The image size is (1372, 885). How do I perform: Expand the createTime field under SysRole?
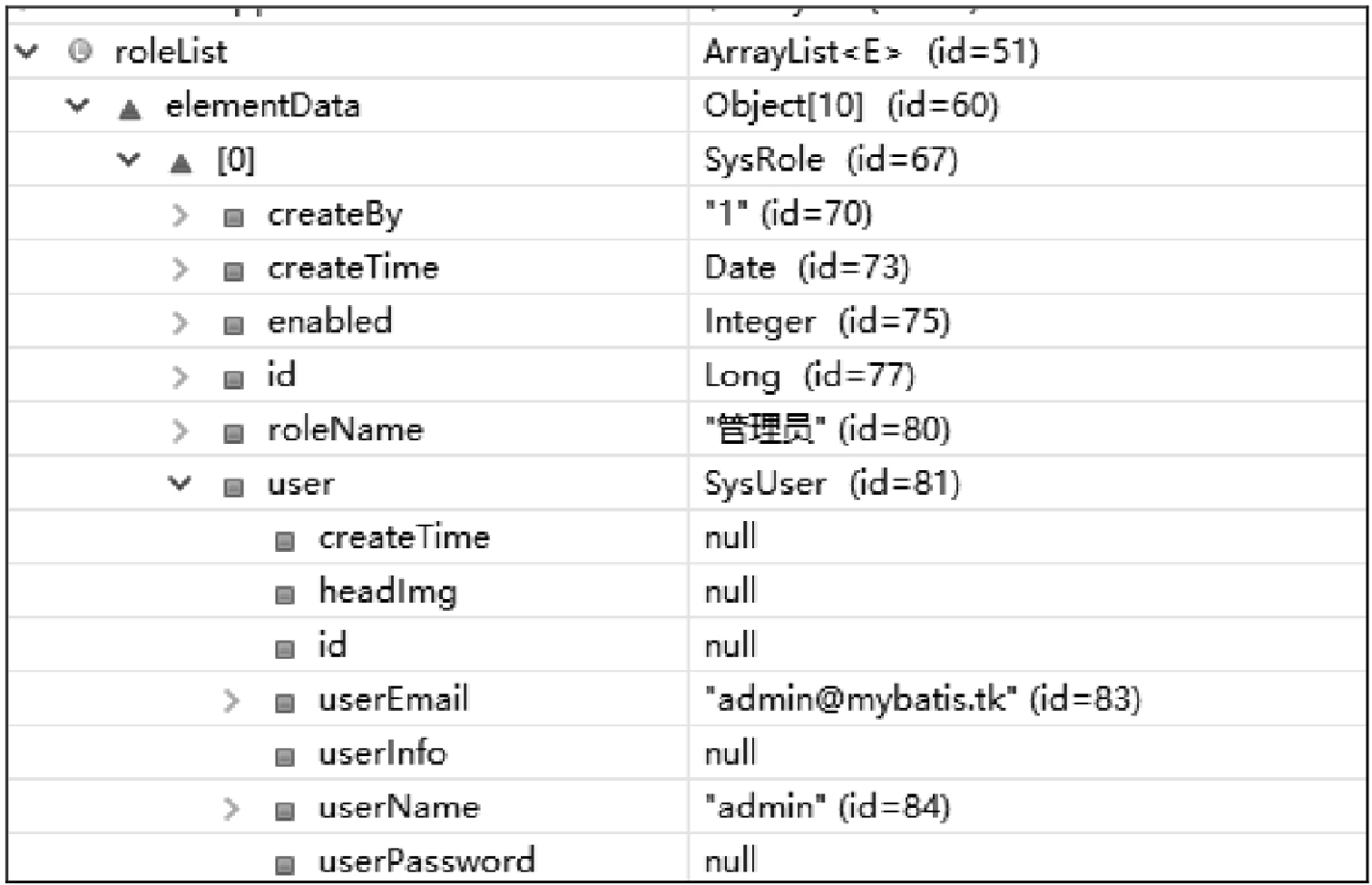coord(180,269)
